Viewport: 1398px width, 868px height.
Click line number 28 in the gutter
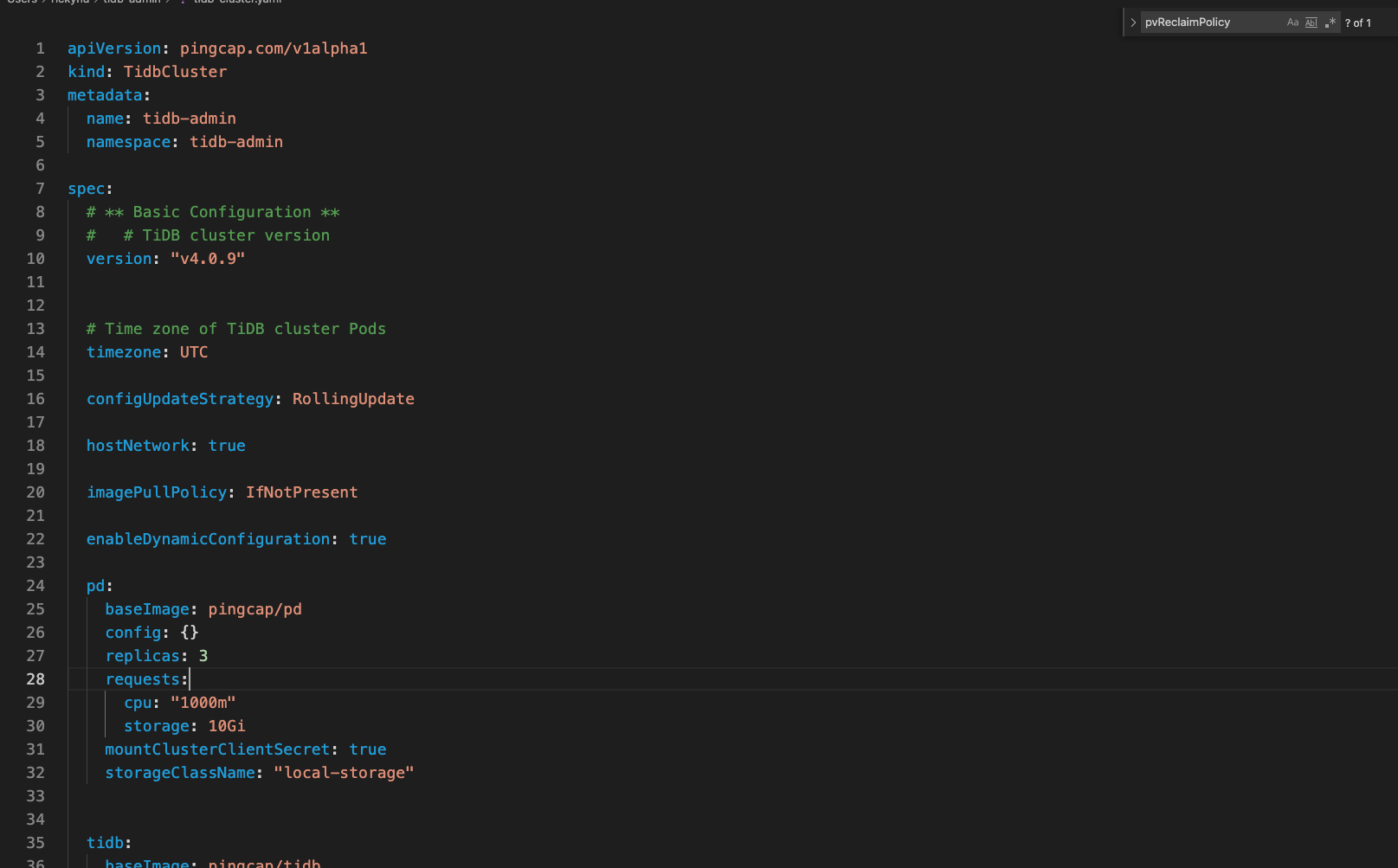tap(35, 679)
